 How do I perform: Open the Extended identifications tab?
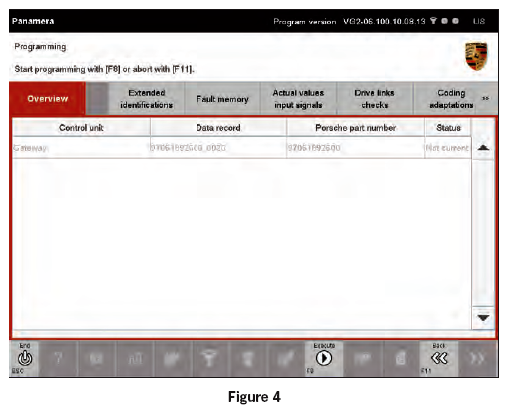[147, 99]
